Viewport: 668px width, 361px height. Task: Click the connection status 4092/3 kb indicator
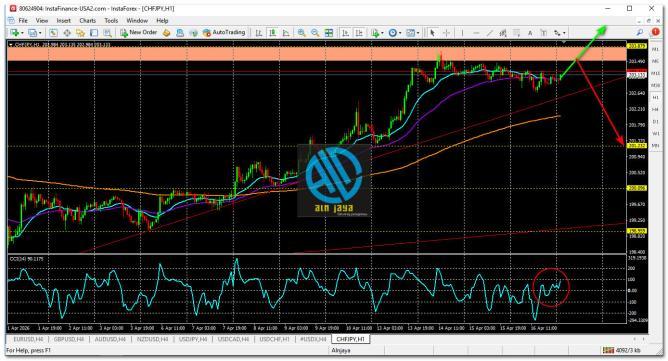click(623, 350)
